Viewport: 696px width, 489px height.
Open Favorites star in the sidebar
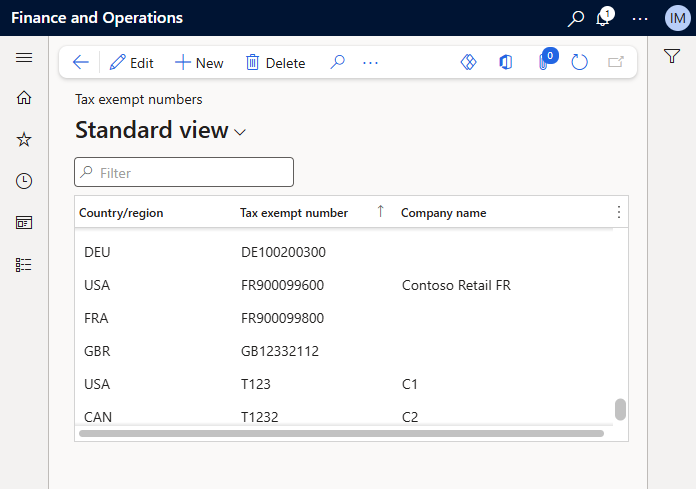click(x=24, y=140)
